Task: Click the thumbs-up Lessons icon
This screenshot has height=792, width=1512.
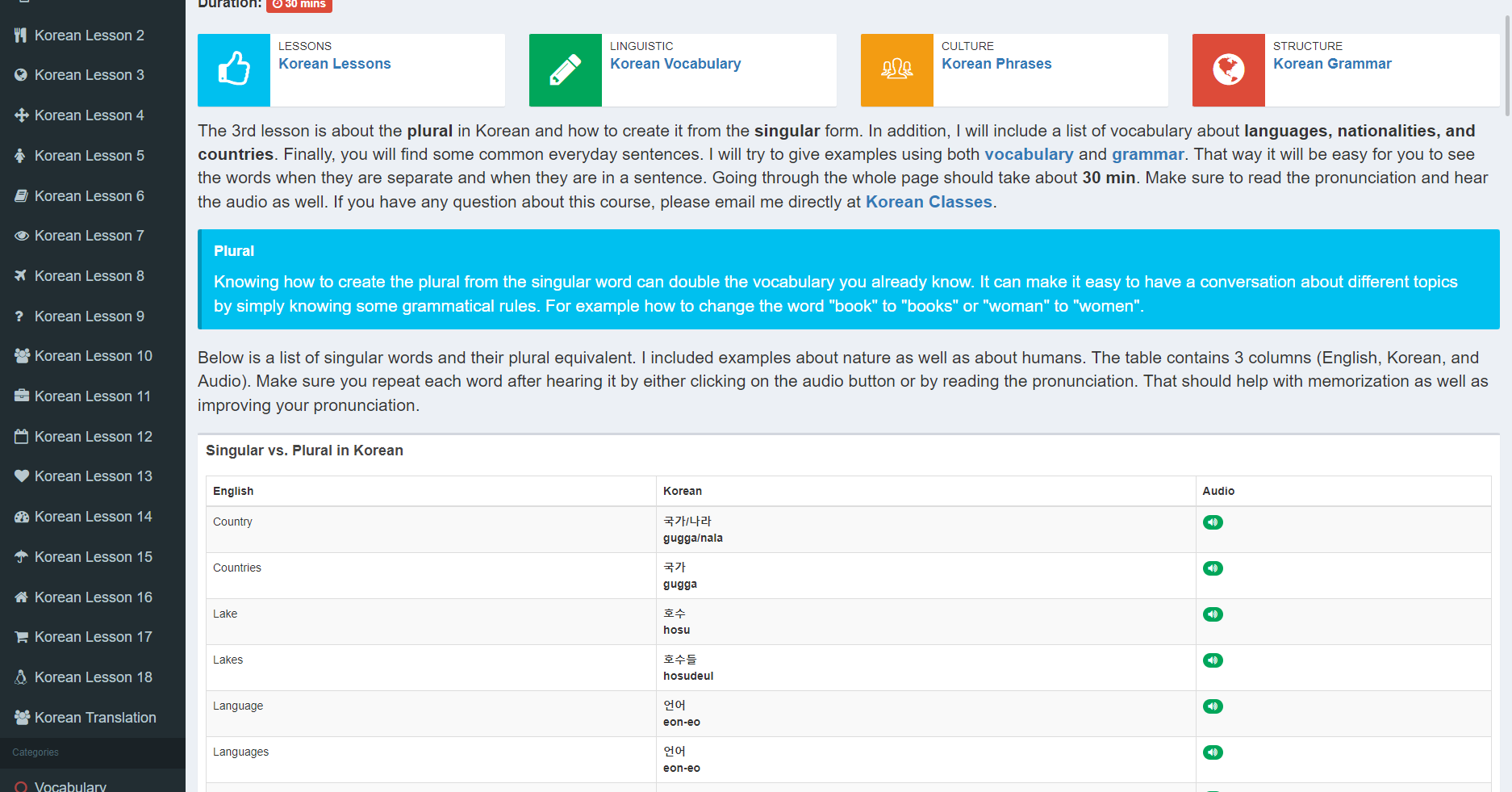Action: pos(233,70)
